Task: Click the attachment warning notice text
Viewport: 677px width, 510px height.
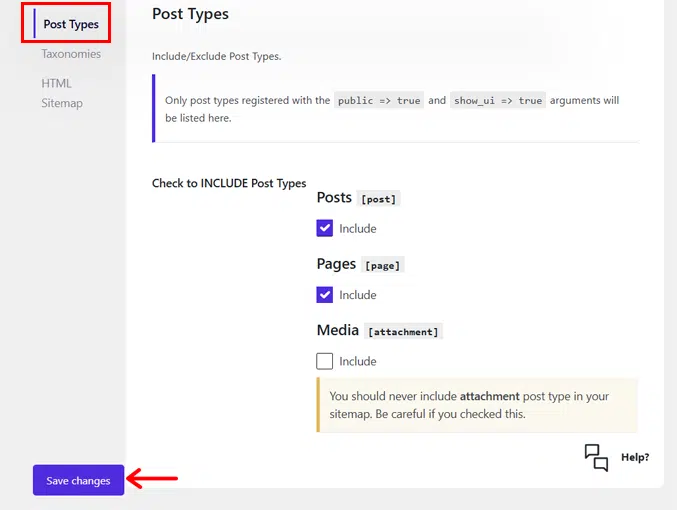Action: 469,405
